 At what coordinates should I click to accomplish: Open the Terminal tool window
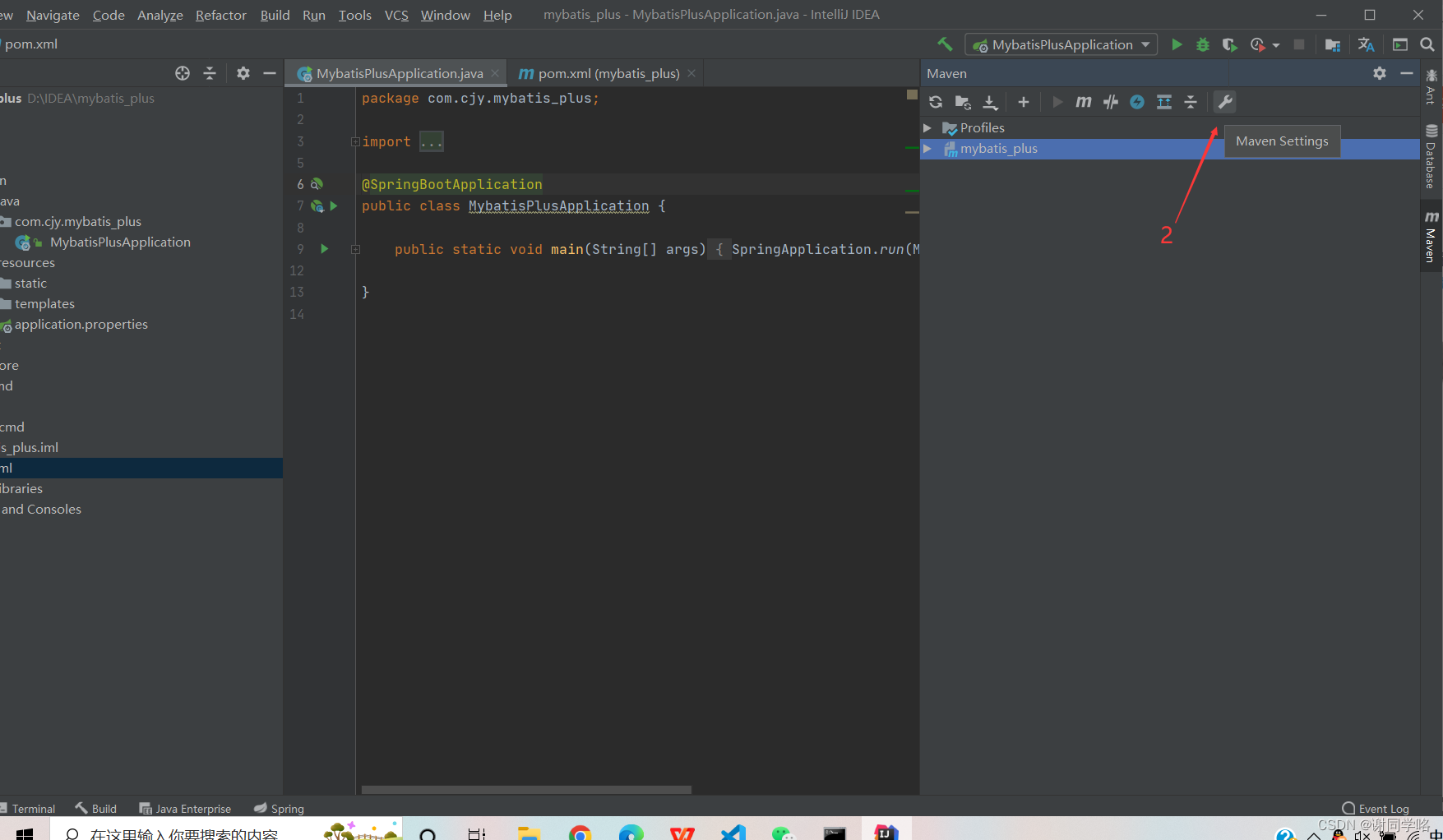pyautogui.click(x=28, y=809)
